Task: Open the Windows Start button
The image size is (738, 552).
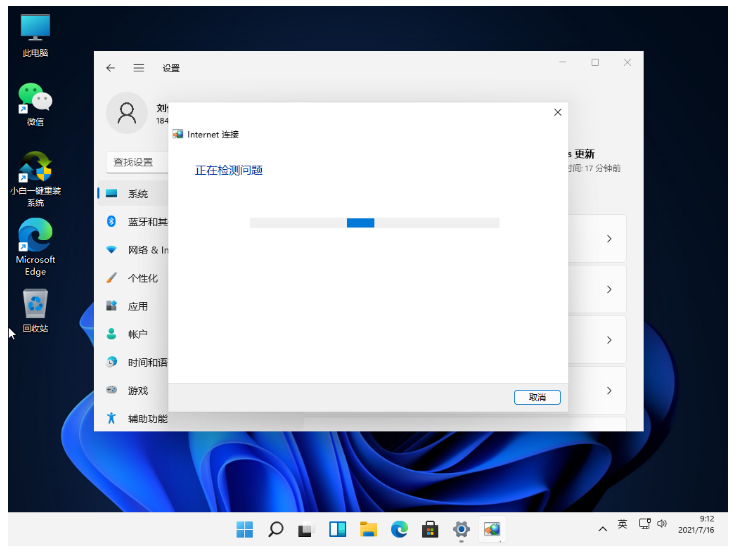Action: click(x=244, y=529)
